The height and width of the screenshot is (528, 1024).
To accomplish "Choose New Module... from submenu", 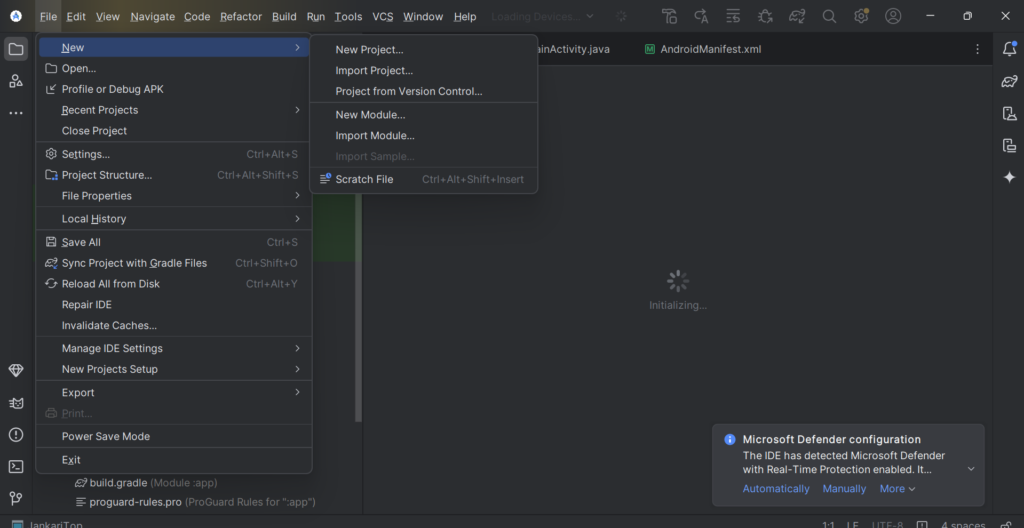I will (x=423, y=115).
